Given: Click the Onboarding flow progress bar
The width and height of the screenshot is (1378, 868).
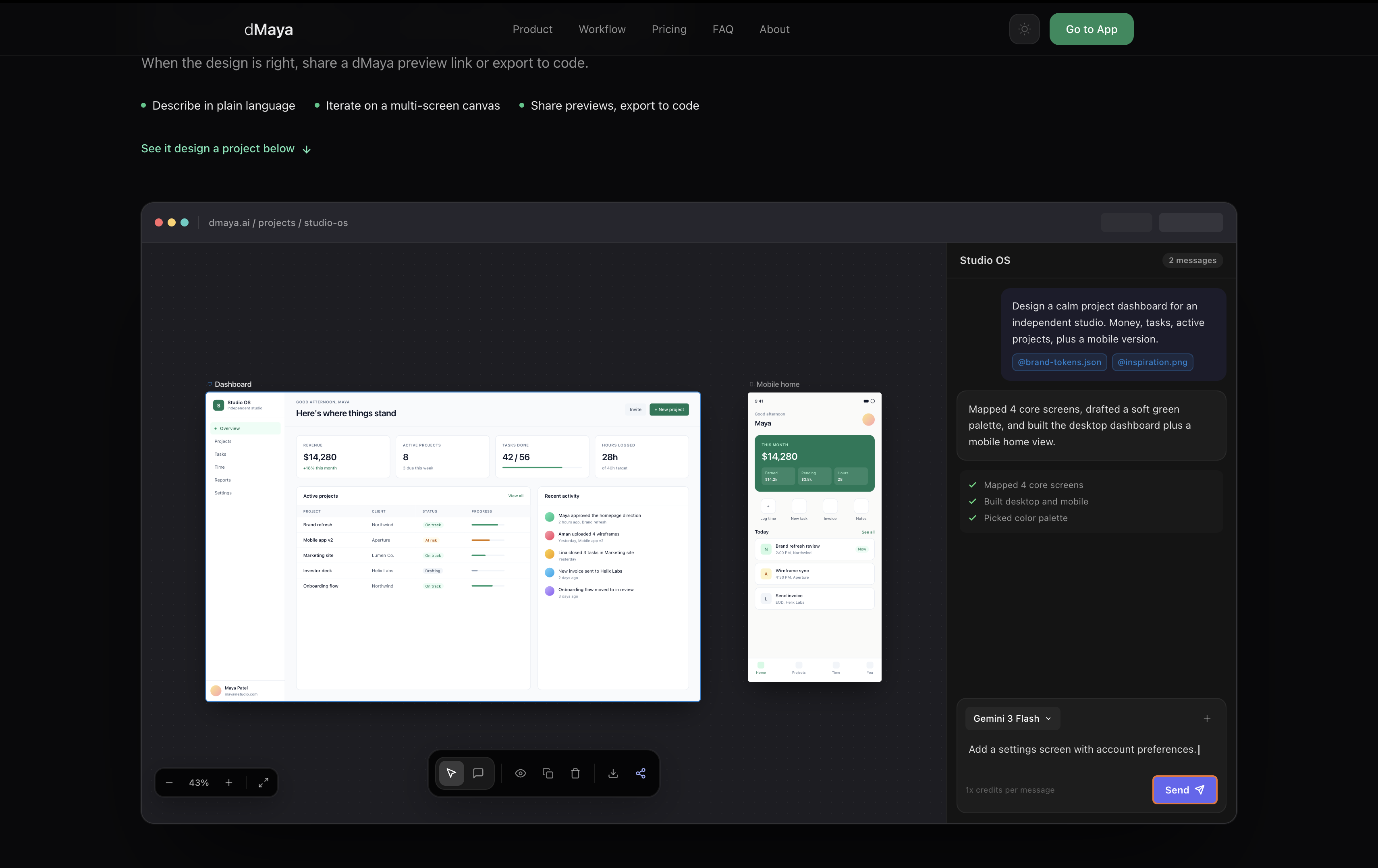Looking at the screenshot, I should tap(488, 586).
